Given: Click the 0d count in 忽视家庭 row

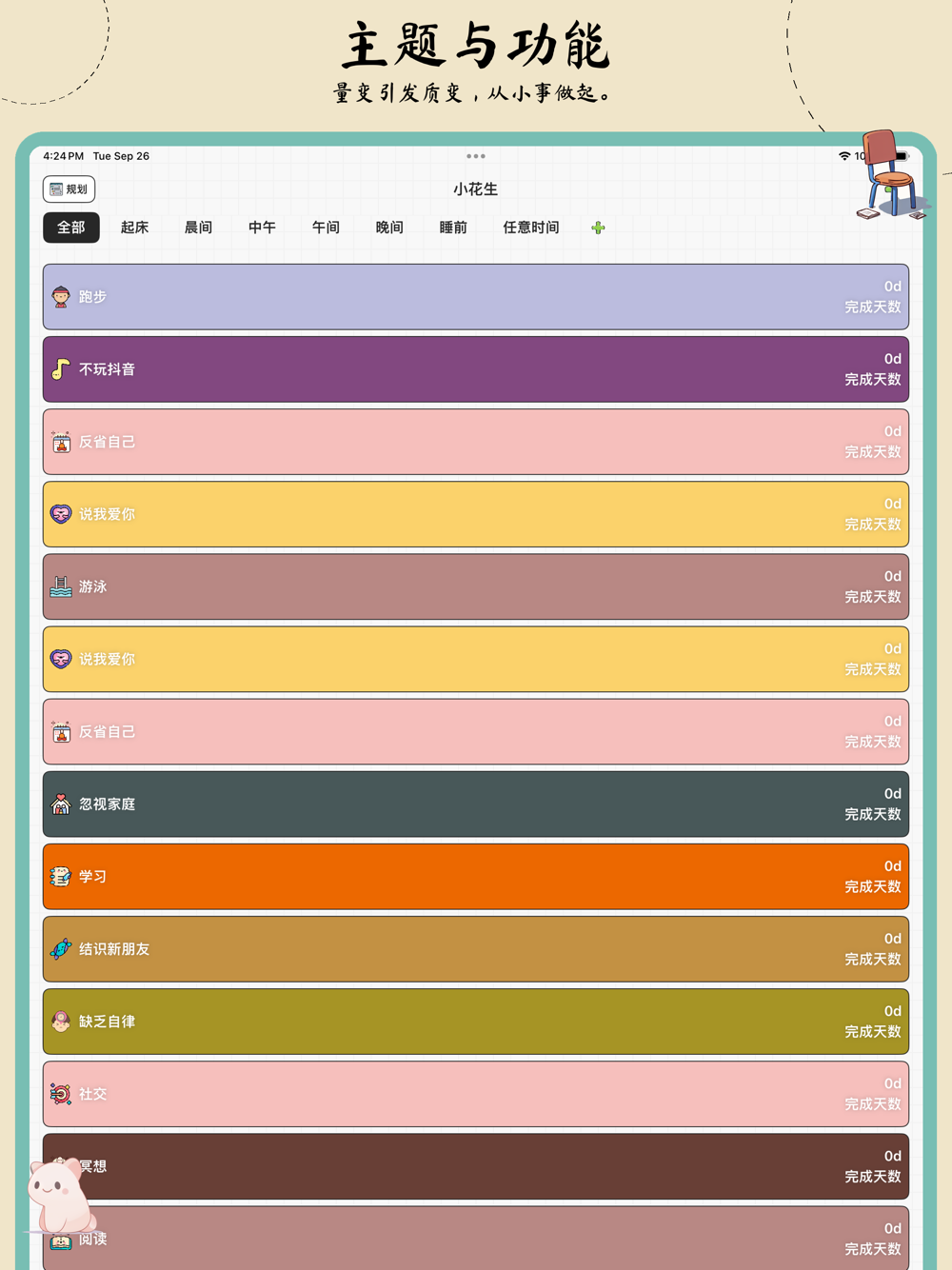Looking at the screenshot, I should click(x=892, y=794).
